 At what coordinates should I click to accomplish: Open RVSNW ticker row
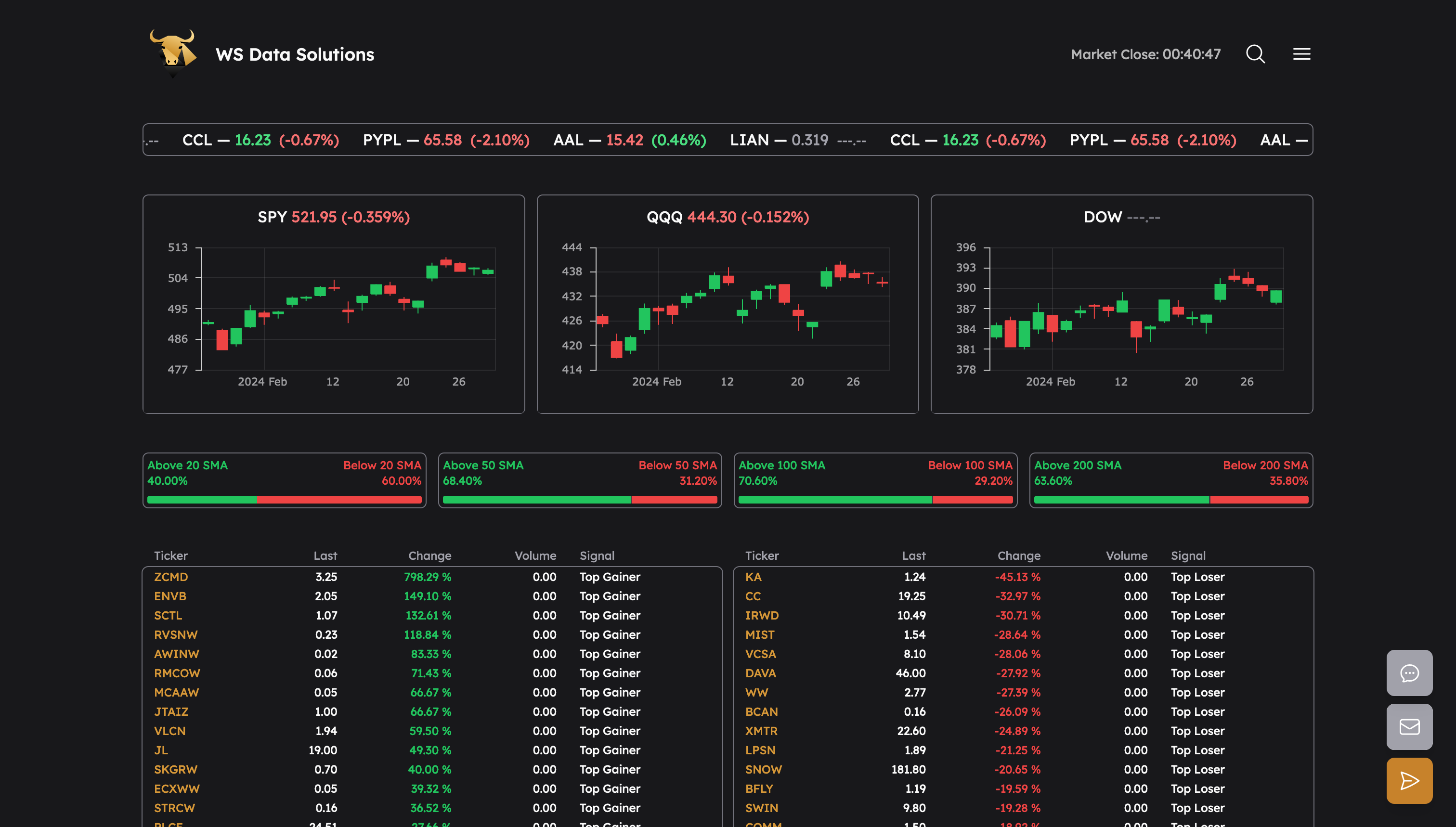[x=432, y=635]
